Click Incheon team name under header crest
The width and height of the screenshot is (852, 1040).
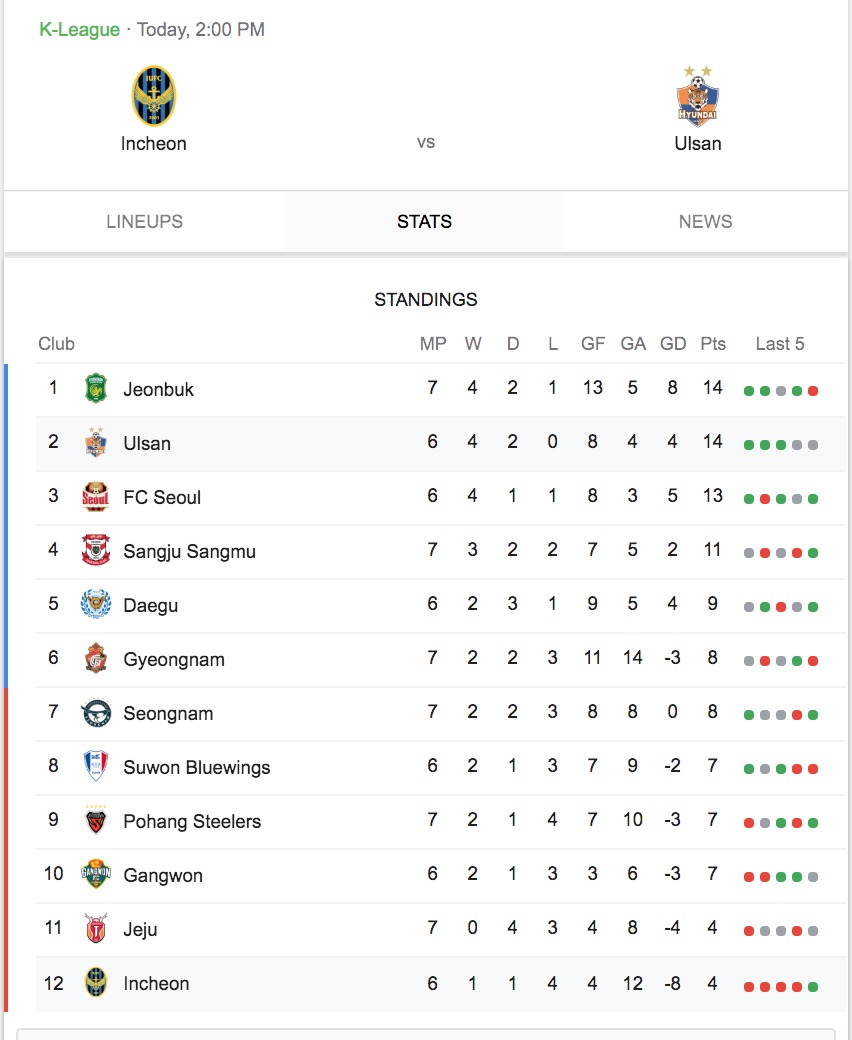tap(153, 144)
